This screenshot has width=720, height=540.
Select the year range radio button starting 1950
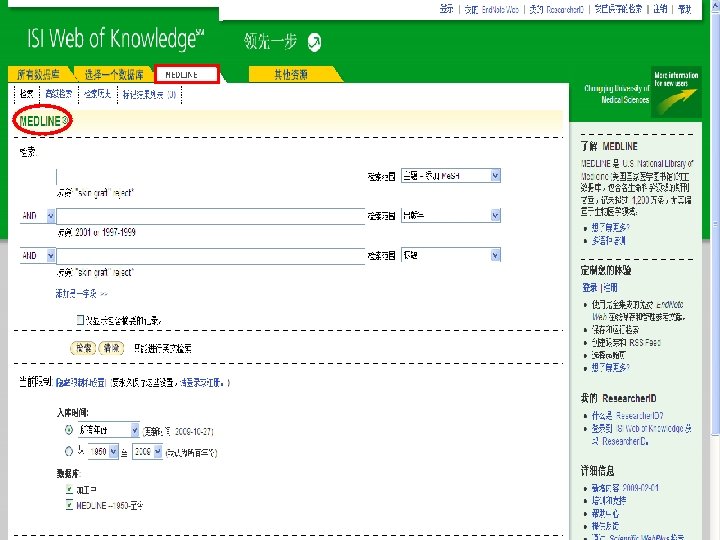tap(69, 451)
